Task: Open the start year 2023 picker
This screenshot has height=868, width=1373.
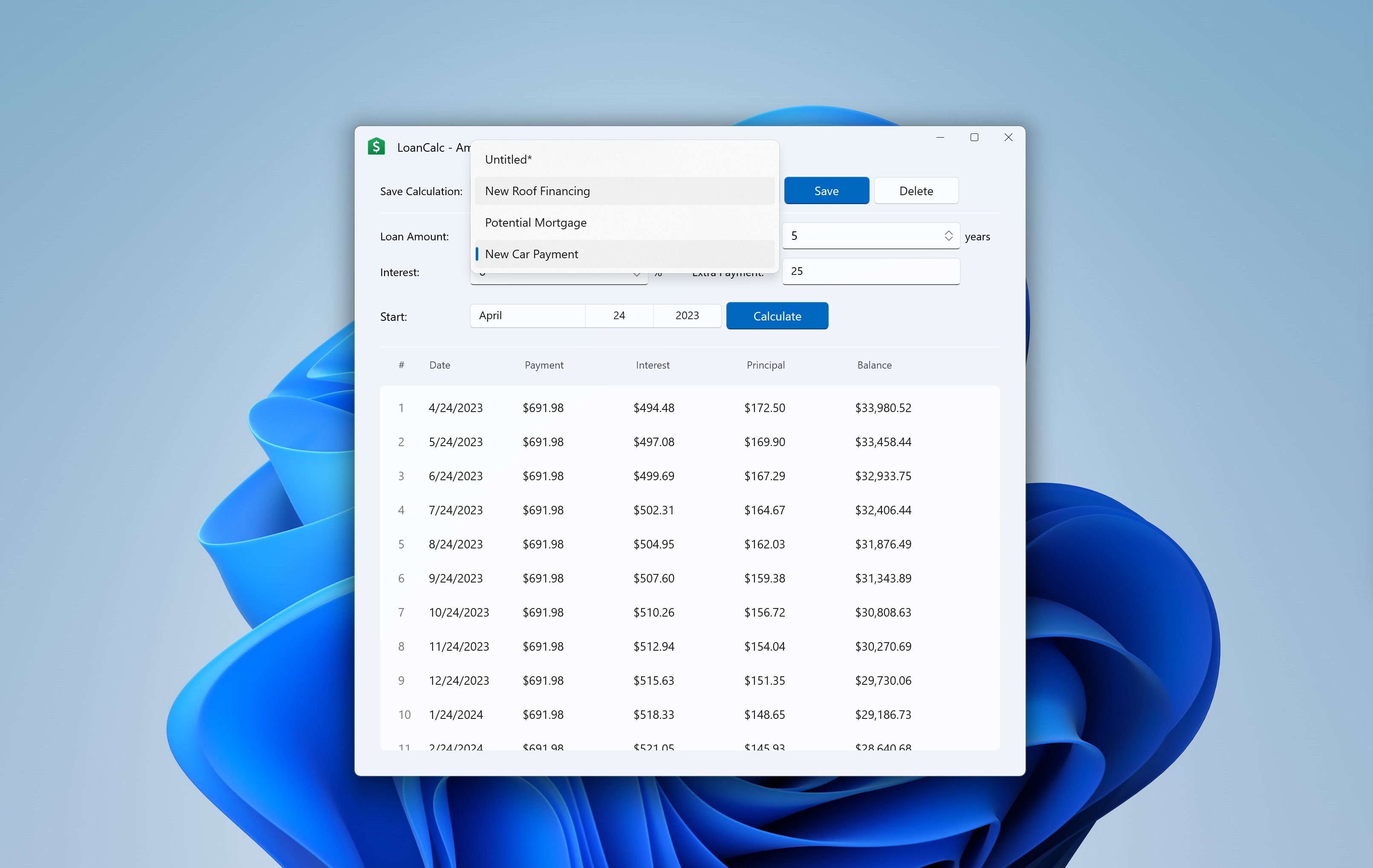Action: [686, 316]
